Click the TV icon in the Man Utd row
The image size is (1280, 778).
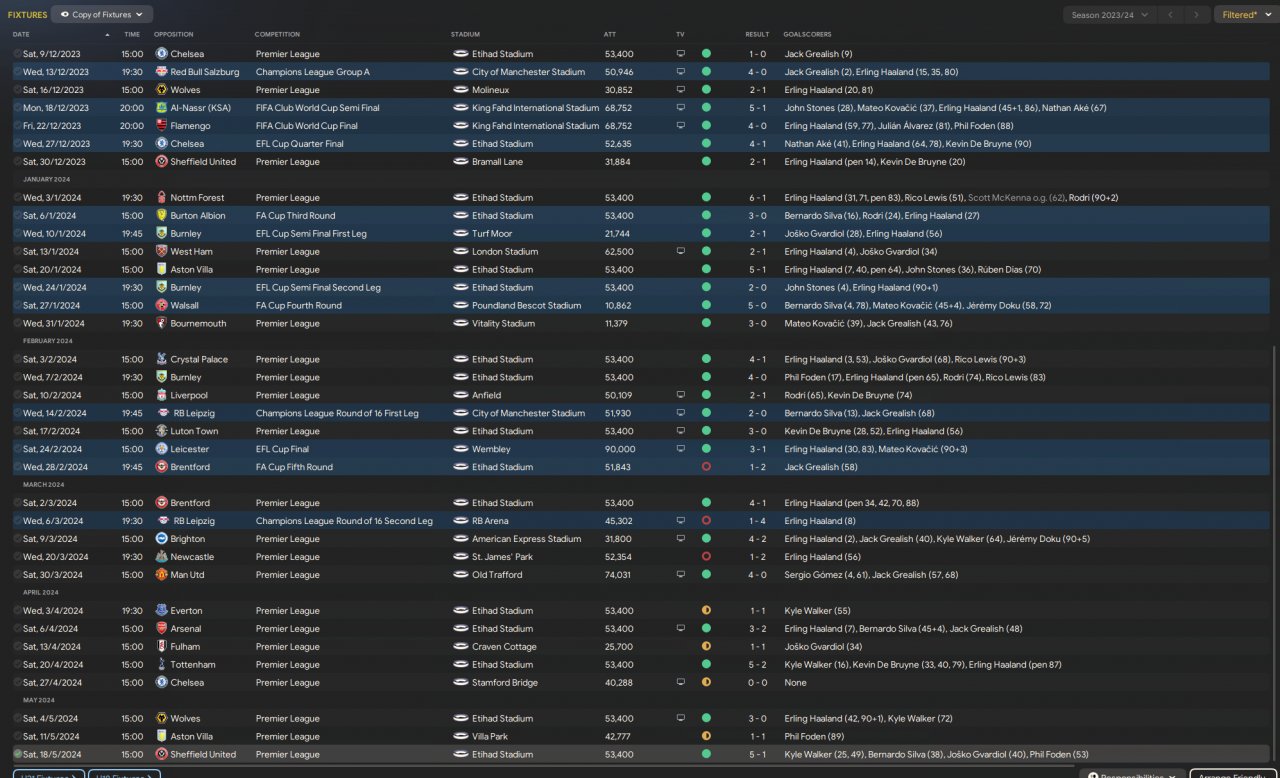coord(681,575)
